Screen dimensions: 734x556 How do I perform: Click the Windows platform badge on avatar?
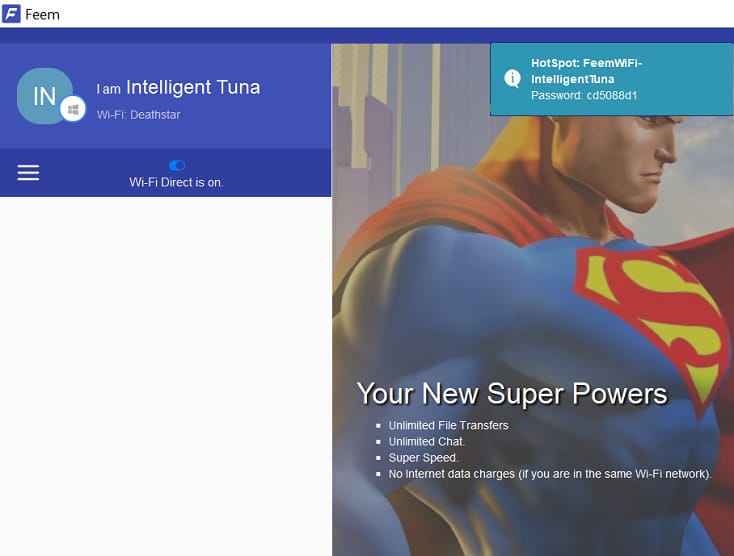(x=73, y=109)
